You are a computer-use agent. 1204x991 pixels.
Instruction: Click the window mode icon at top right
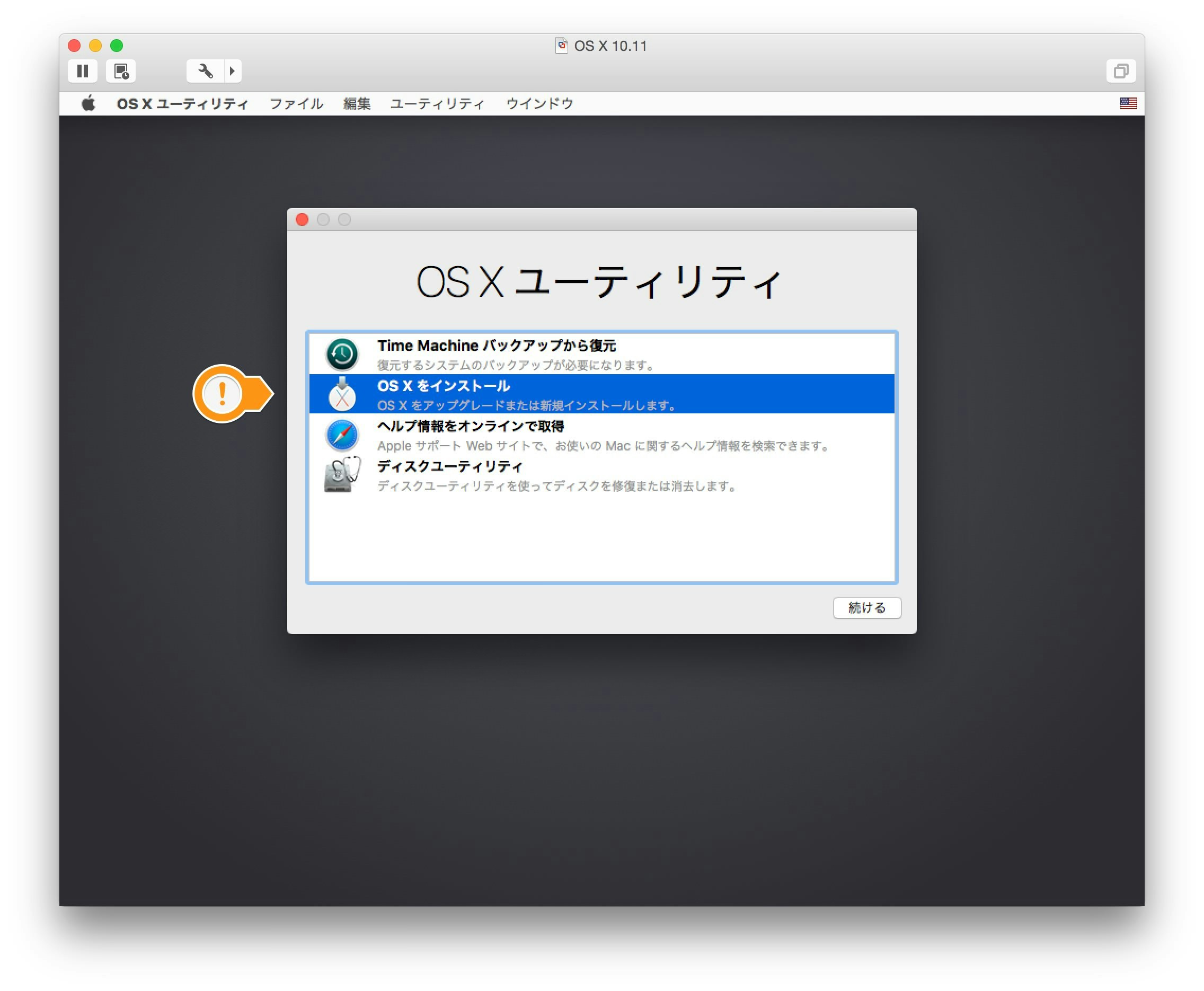click(1122, 71)
